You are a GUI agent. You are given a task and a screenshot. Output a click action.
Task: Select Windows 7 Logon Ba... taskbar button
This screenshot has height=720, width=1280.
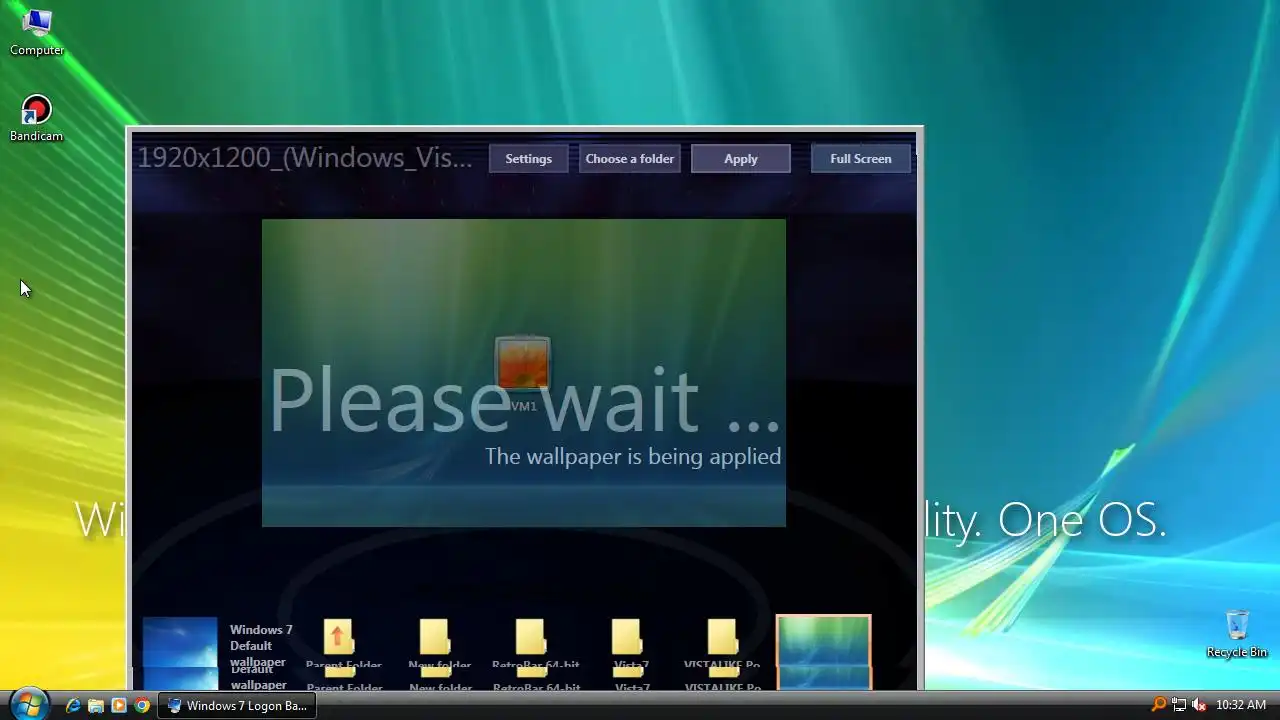click(x=237, y=705)
